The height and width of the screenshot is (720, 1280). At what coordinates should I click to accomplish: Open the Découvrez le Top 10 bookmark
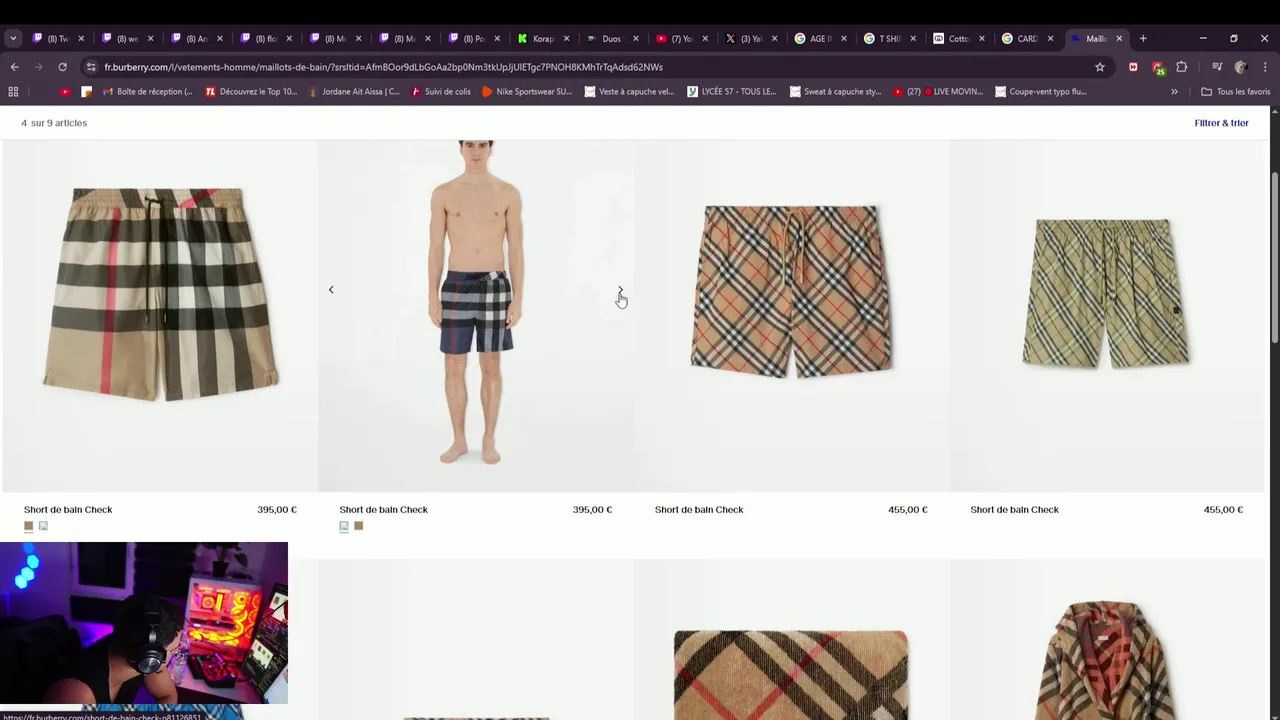251,92
